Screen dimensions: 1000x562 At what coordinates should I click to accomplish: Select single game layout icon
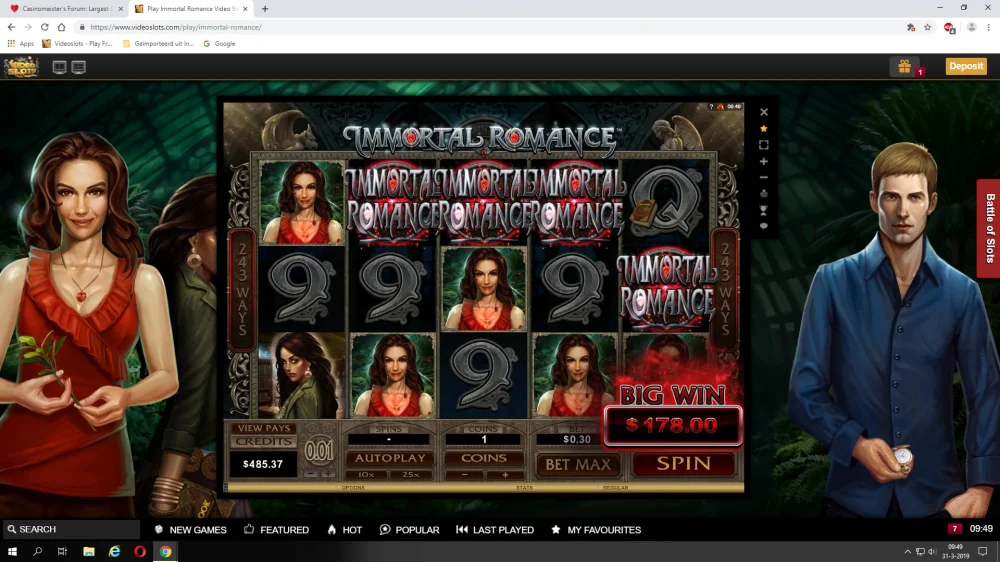tap(59, 67)
